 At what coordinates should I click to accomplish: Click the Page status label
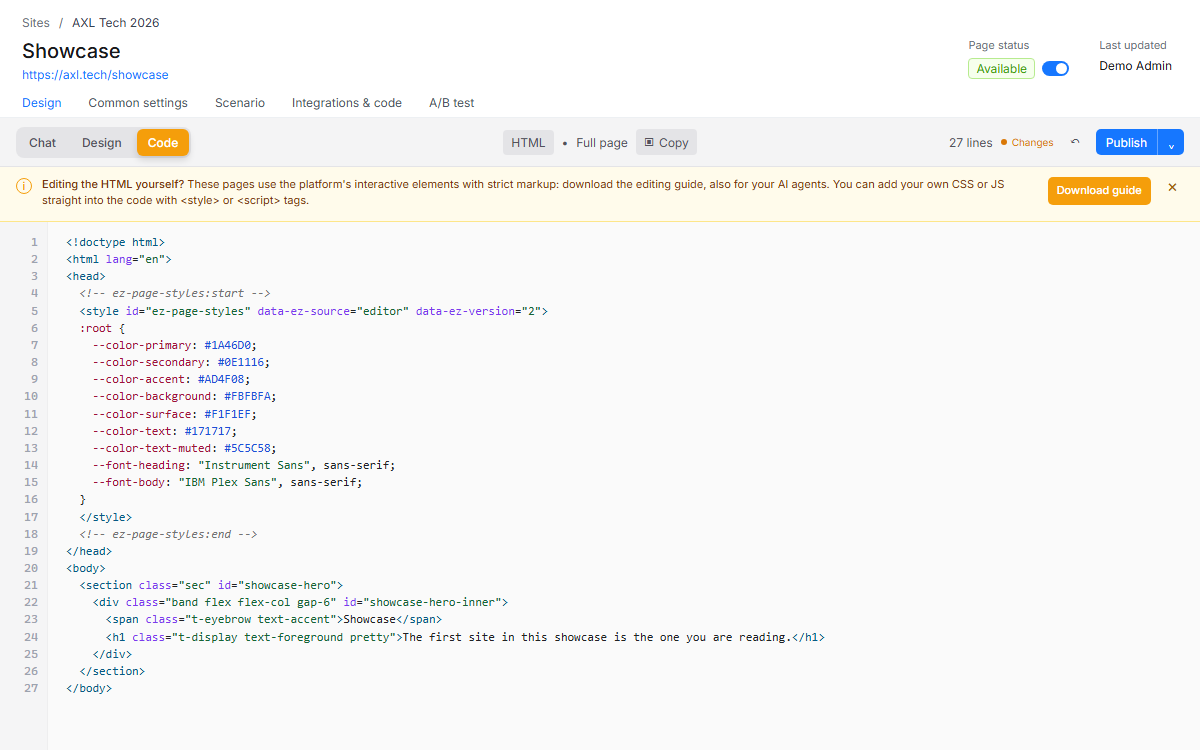(x=998, y=45)
